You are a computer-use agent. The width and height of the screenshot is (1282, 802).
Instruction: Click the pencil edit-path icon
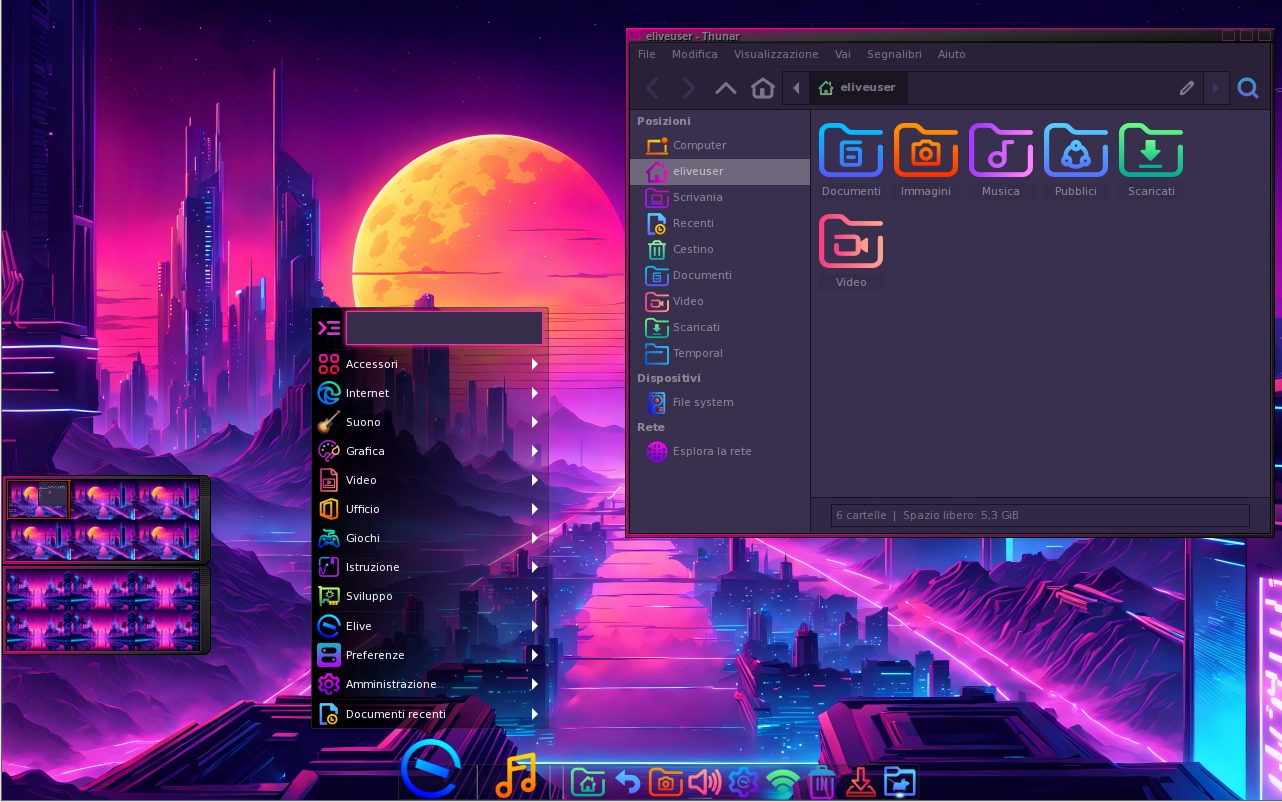pos(1187,88)
